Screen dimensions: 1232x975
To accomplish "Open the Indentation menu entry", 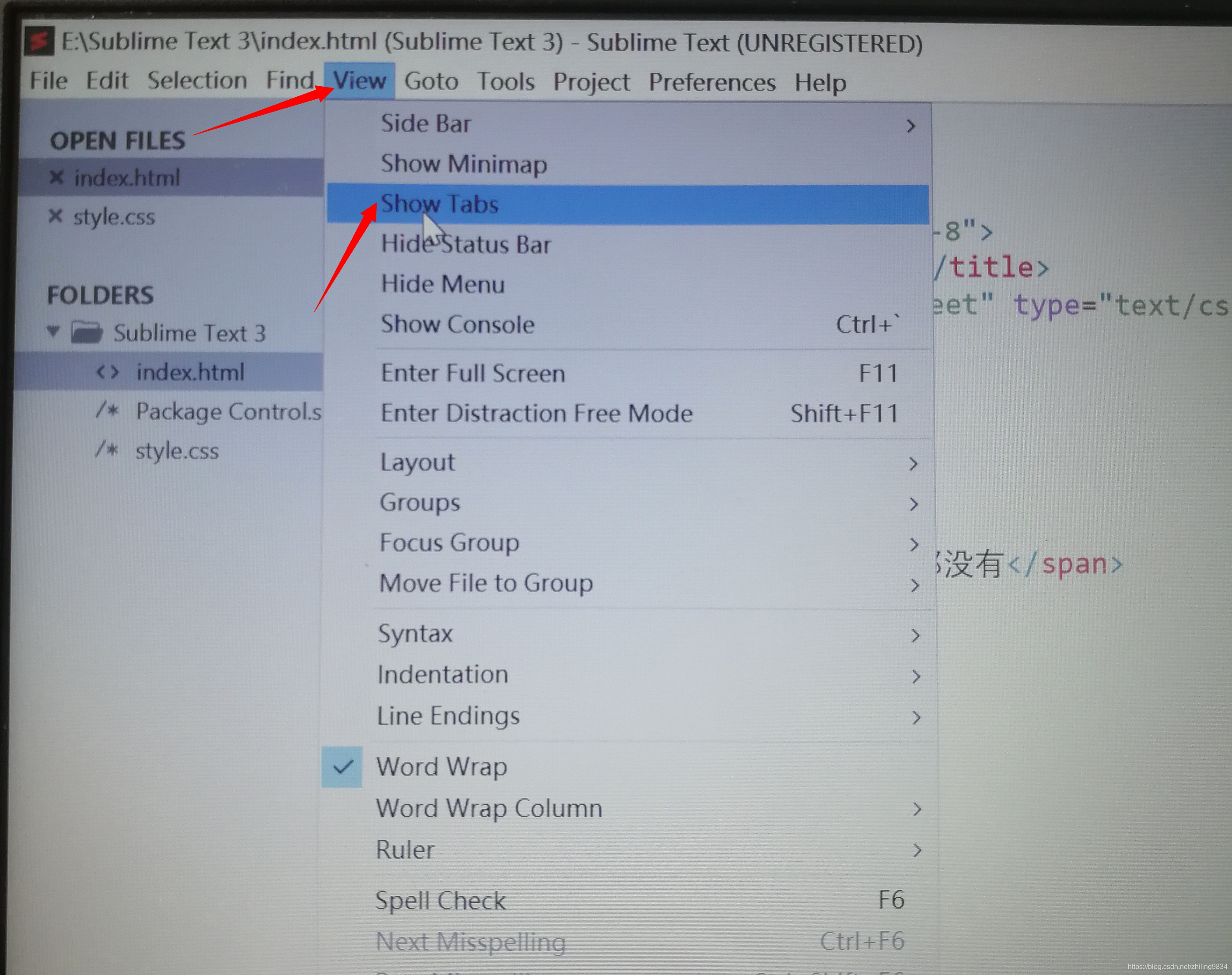I will (x=628, y=675).
